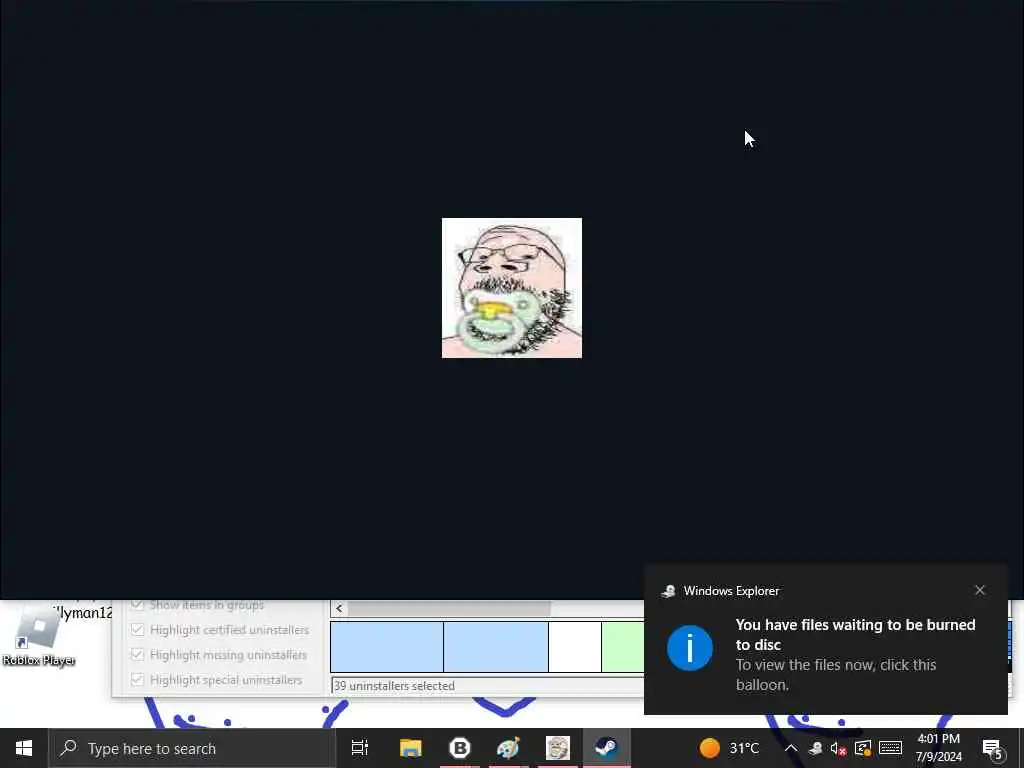The width and height of the screenshot is (1024, 768).
Task: Open the muted volume control
Action: [x=839, y=748]
